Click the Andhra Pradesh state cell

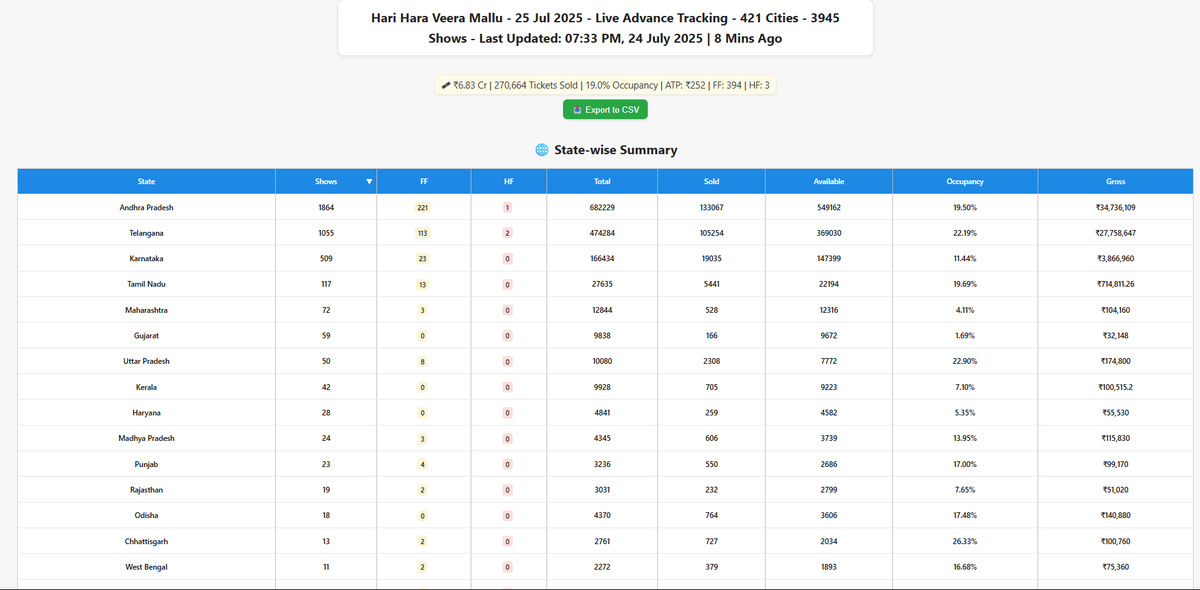coord(147,207)
